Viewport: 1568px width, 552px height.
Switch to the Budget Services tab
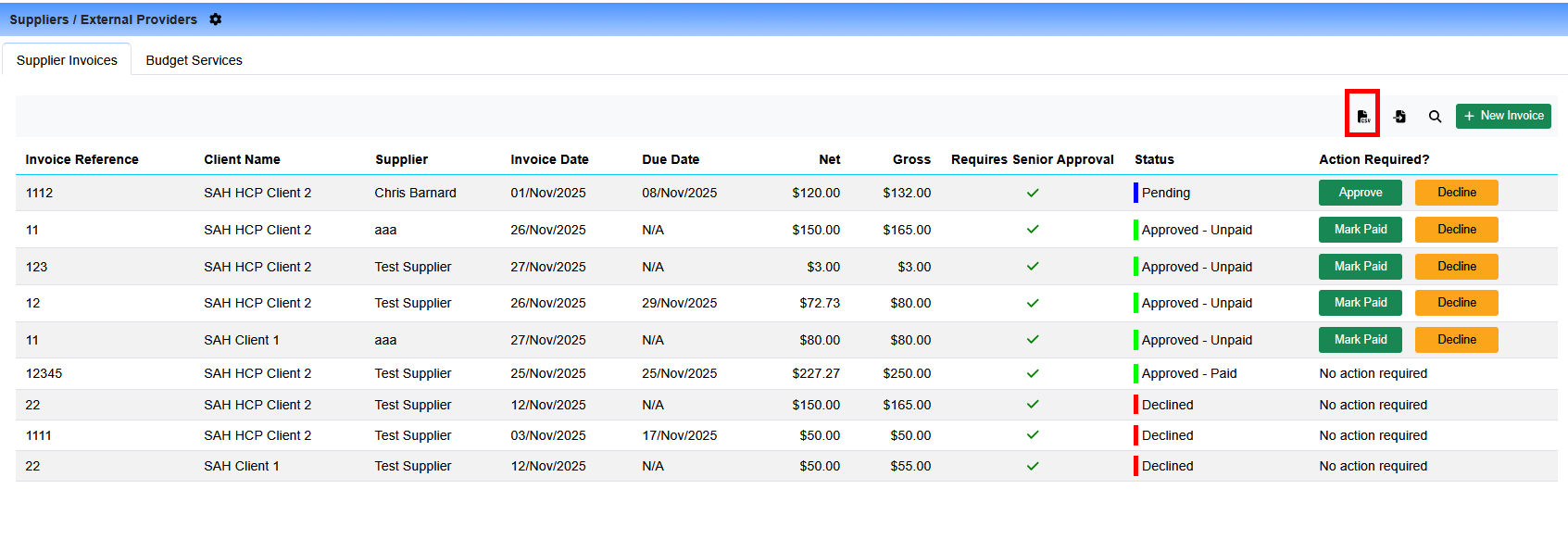194,60
